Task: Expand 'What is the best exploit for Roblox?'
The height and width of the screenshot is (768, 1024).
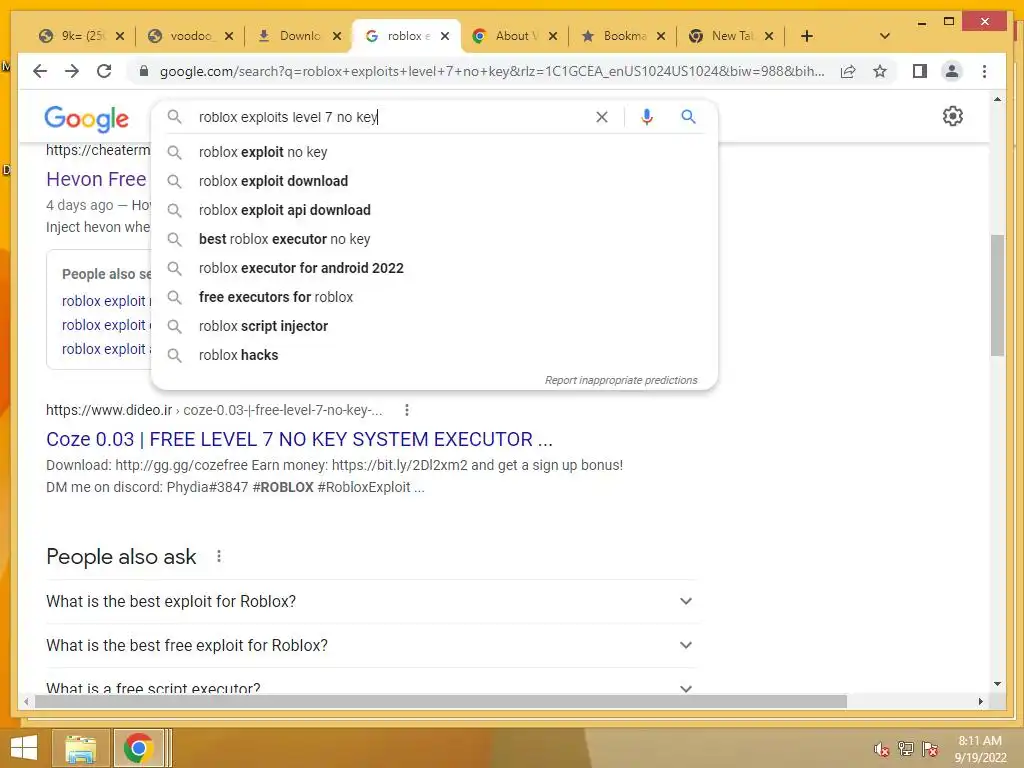Action: tap(370, 601)
